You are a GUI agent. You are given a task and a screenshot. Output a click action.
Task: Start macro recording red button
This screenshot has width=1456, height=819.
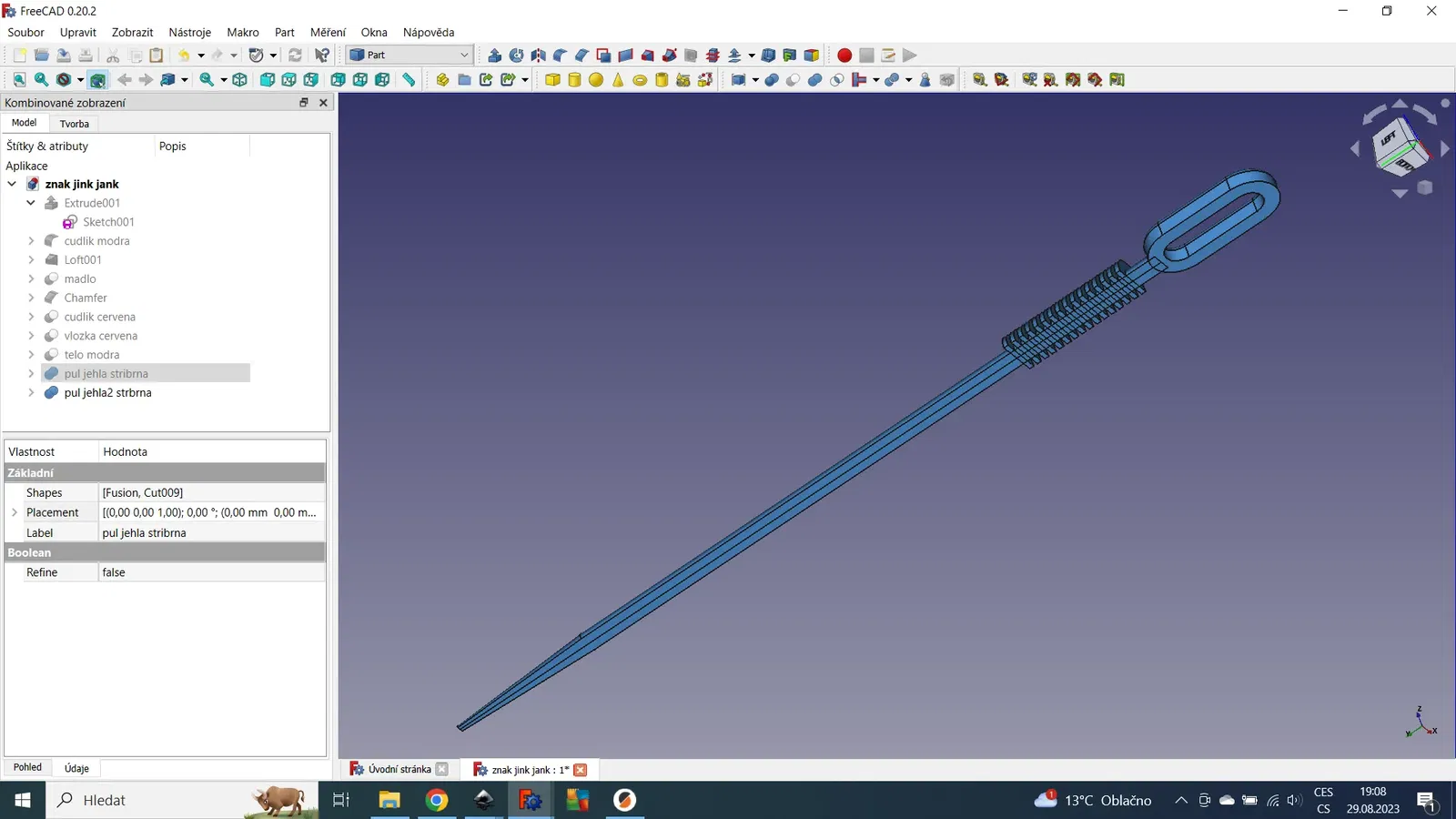(844, 56)
